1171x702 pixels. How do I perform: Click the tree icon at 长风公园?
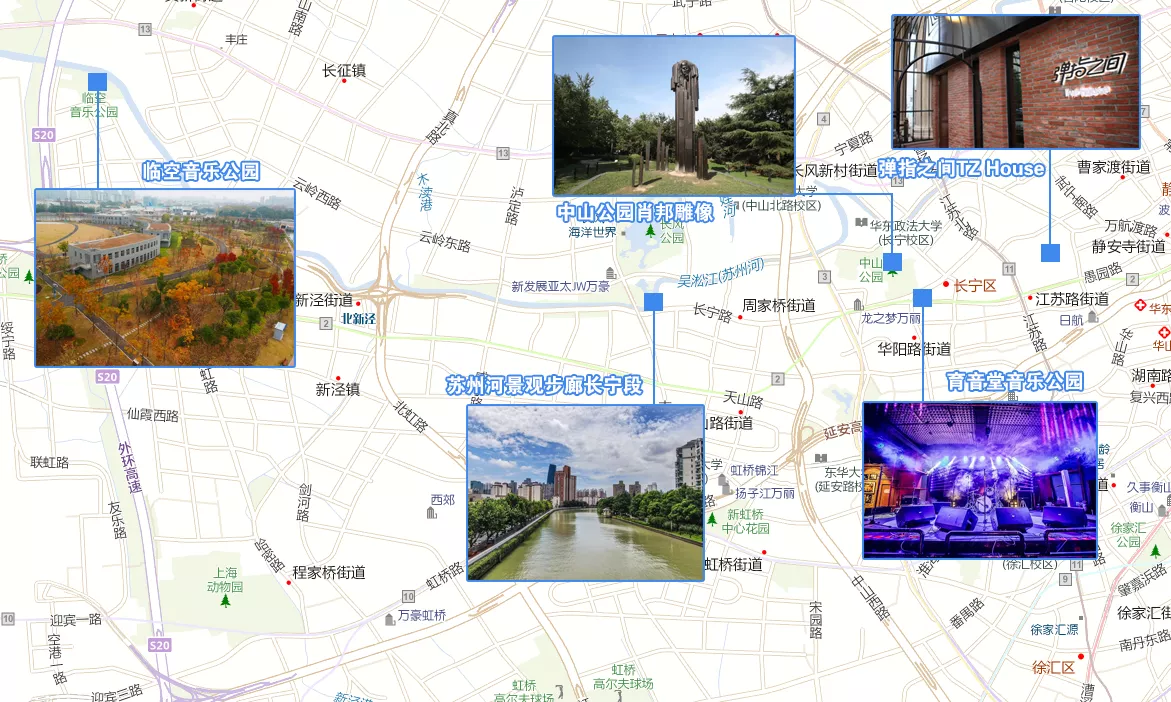651,230
